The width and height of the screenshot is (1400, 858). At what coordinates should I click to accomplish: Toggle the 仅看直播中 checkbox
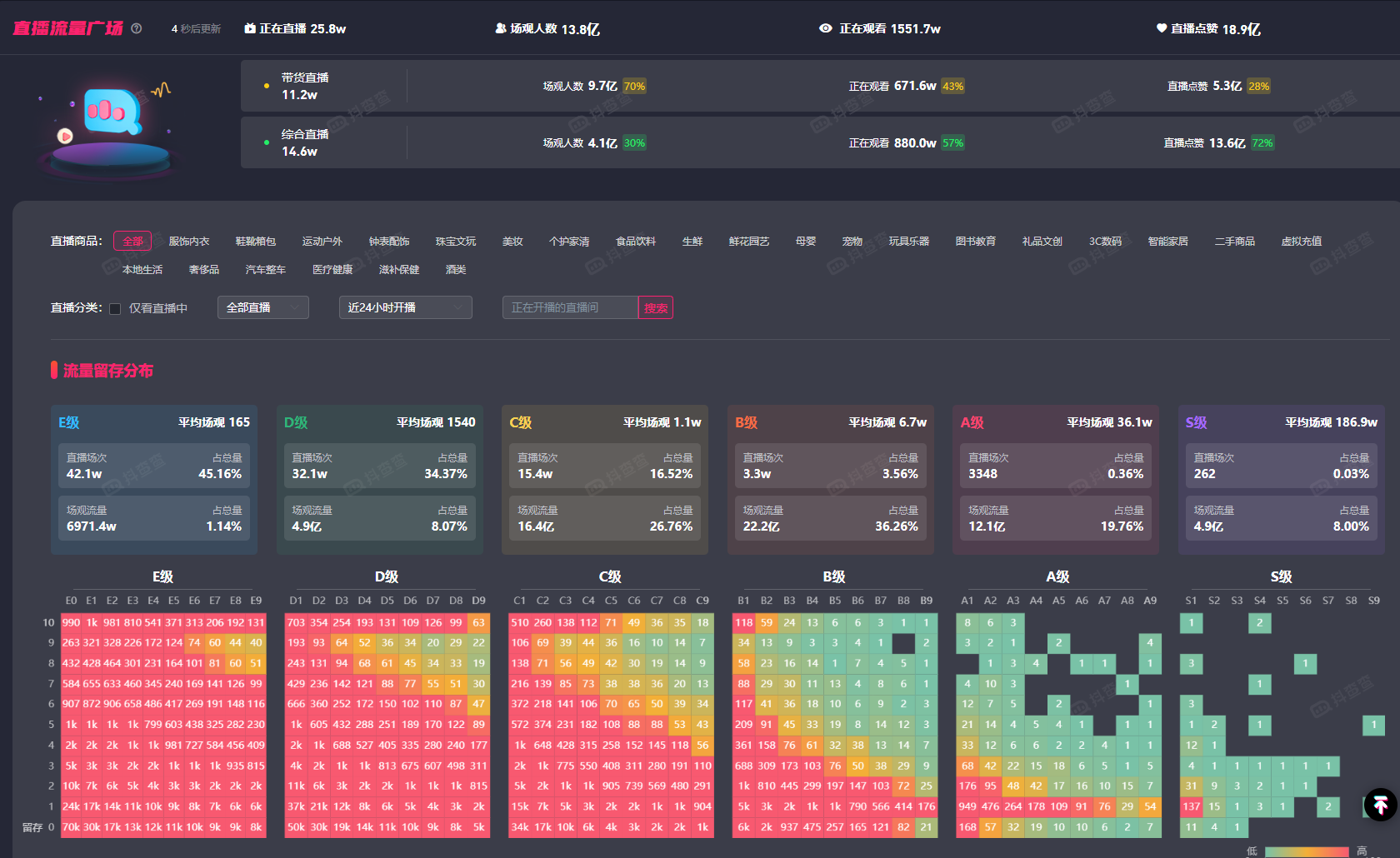[115, 309]
